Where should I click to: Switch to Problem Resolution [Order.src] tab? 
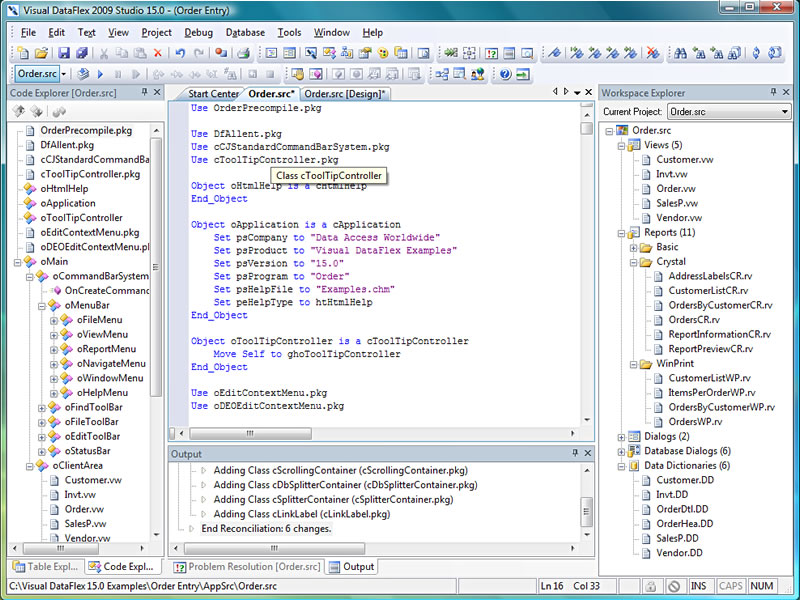(x=253, y=567)
